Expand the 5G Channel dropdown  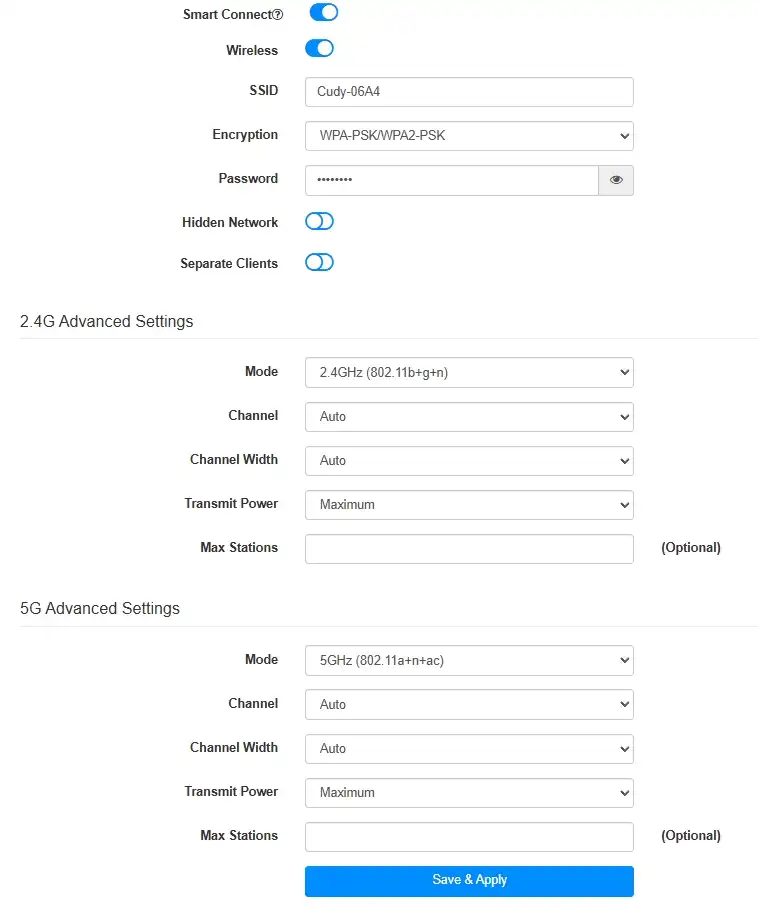(469, 705)
